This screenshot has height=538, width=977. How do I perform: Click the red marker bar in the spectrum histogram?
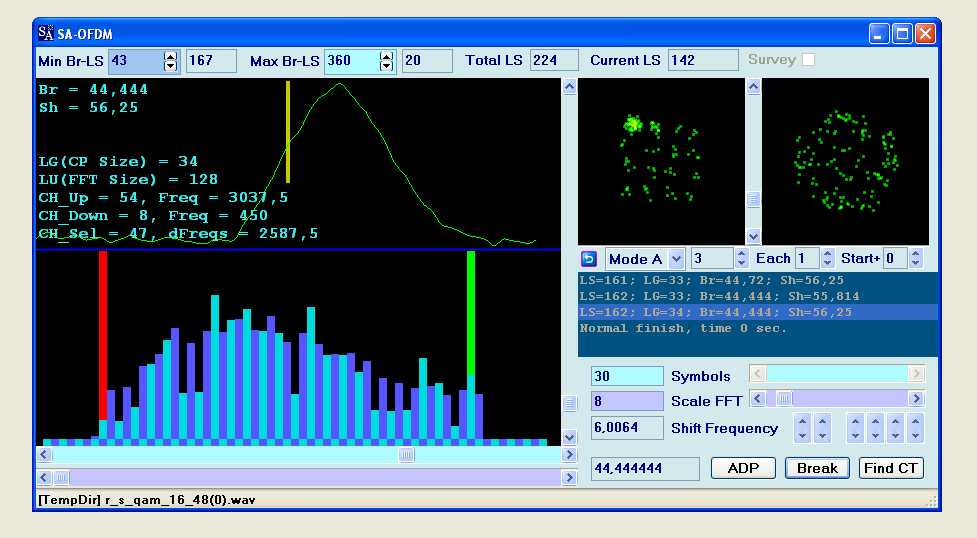(103, 335)
